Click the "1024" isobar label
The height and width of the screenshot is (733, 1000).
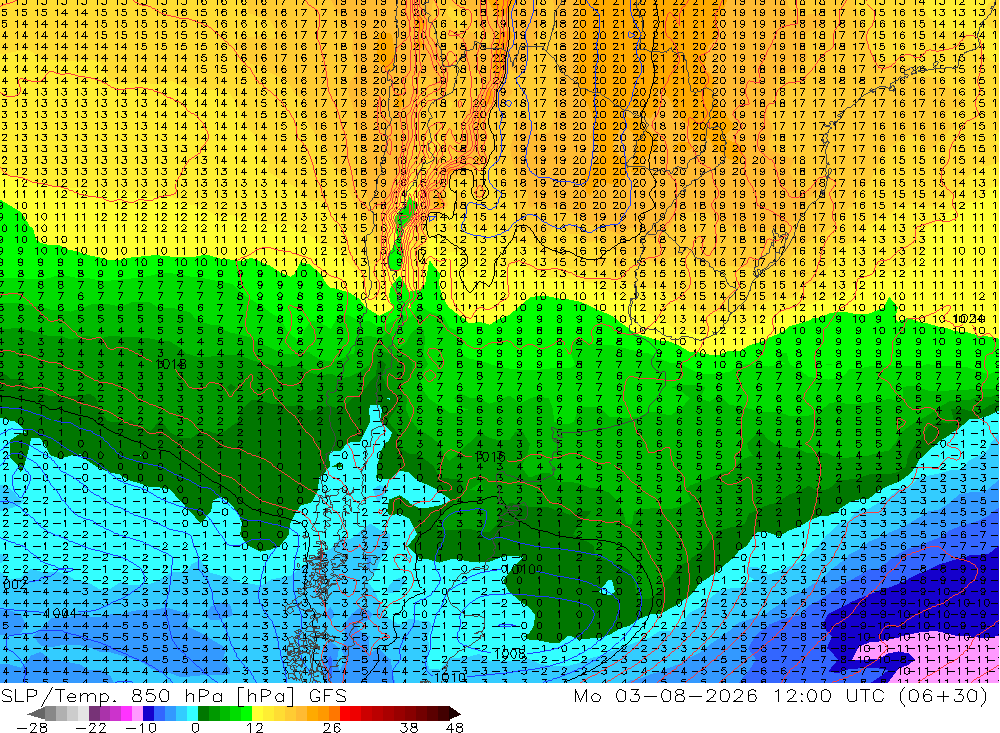968,318
